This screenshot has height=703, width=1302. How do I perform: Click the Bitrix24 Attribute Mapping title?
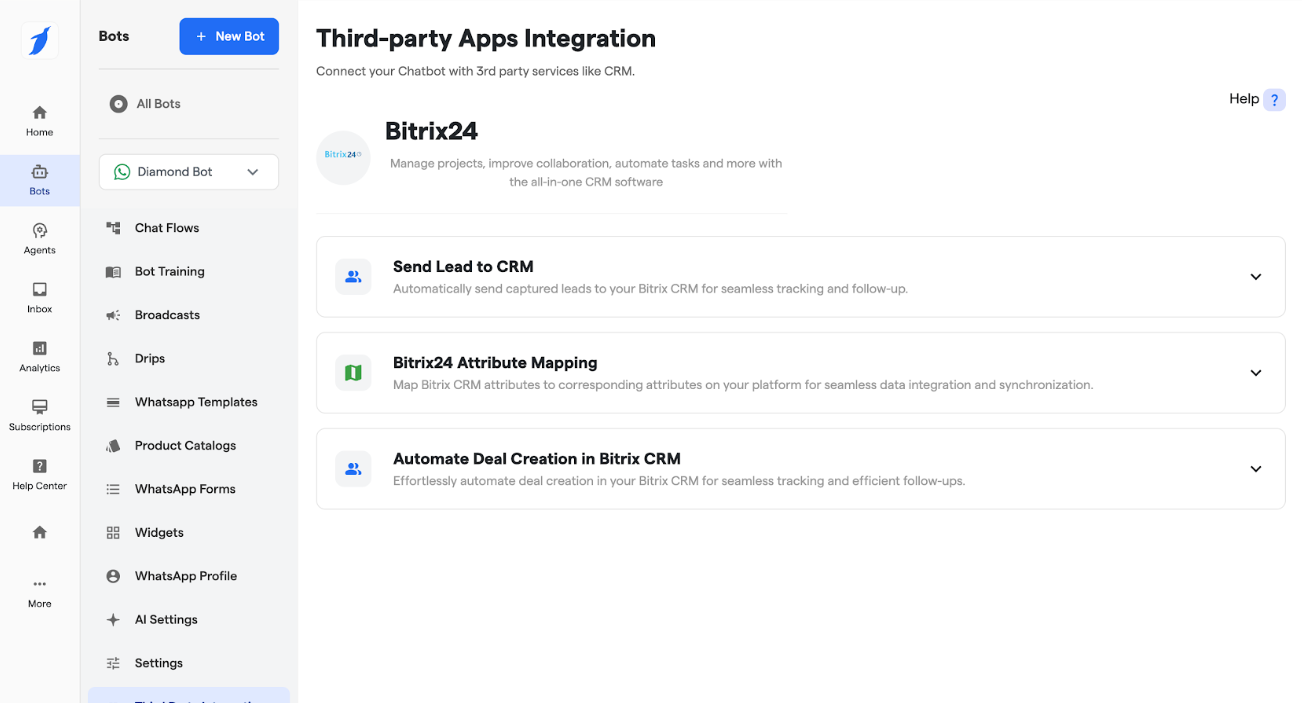click(x=495, y=363)
